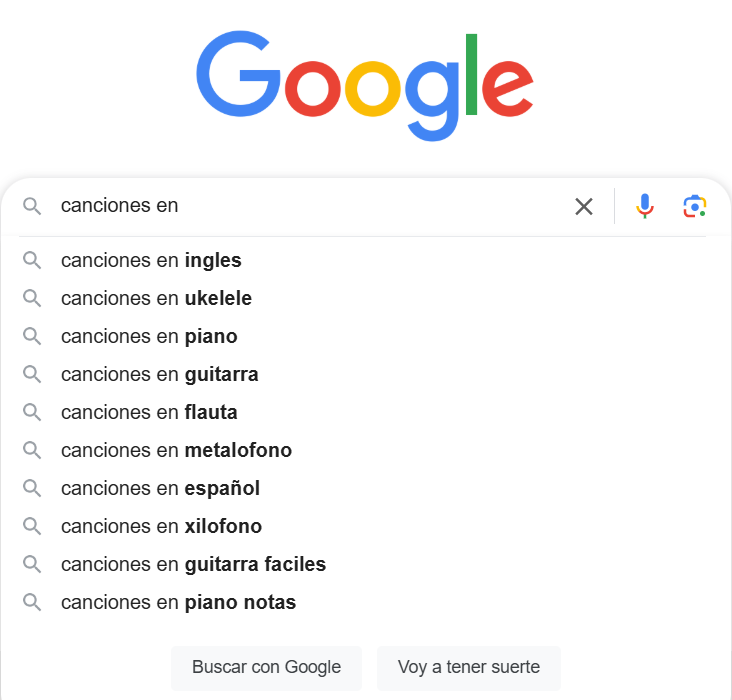Click the magnifier icon in search box

[33, 206]
